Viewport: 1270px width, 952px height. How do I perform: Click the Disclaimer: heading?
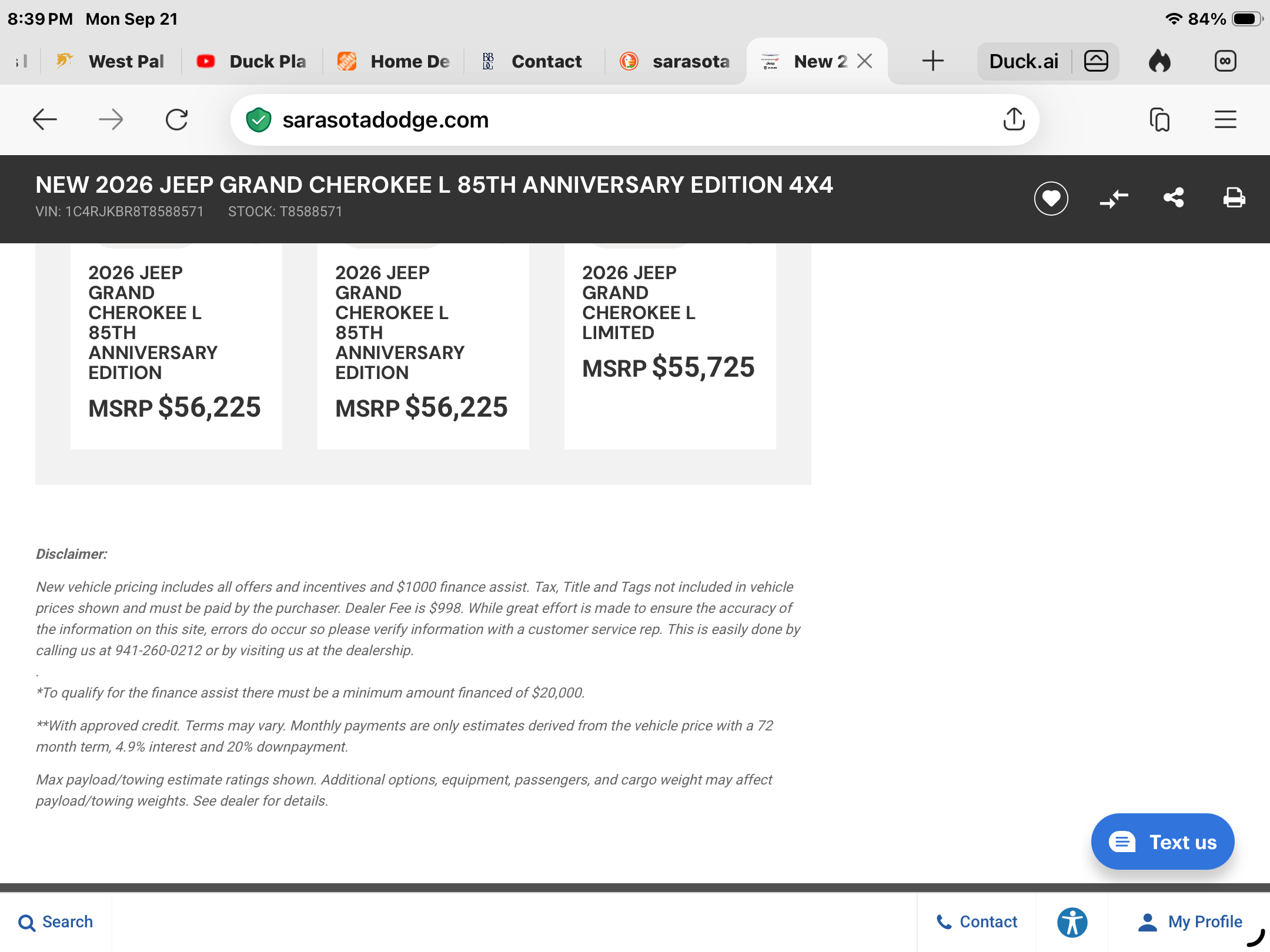(72, 554)
